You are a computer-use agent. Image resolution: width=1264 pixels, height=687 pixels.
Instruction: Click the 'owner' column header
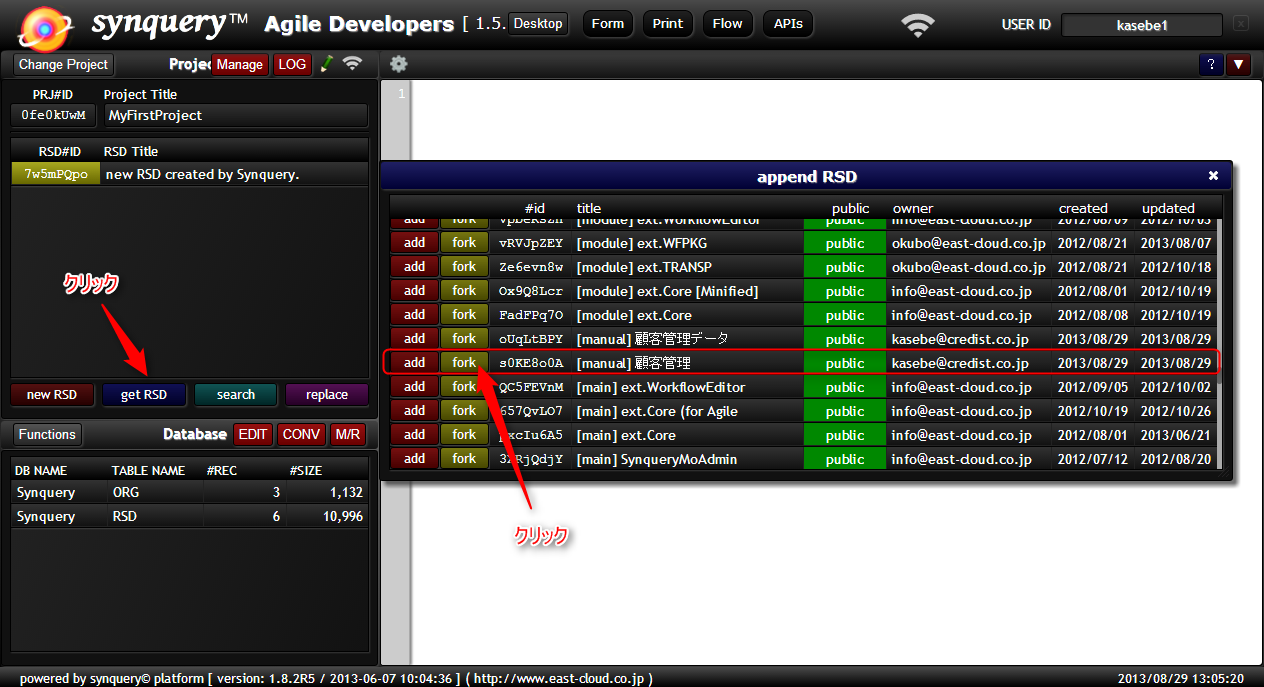[913, 209]
